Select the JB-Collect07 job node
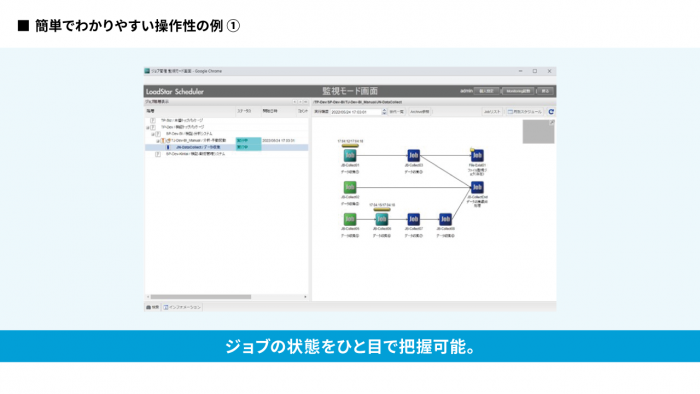 click(x=413, y=219)
